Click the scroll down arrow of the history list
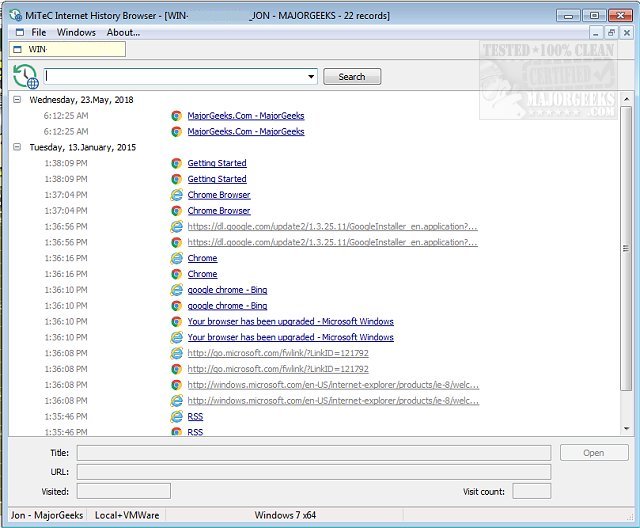Viewport: 640px width, 528px height. 626,428
